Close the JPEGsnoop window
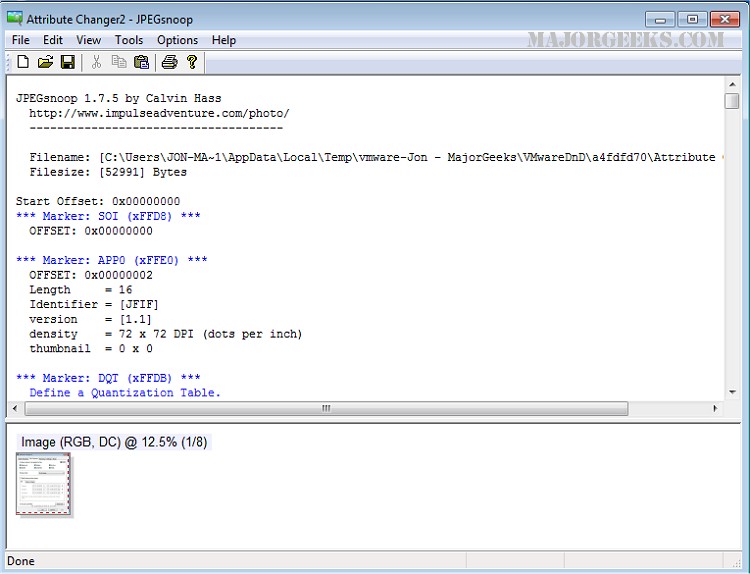 pos(725,20)
